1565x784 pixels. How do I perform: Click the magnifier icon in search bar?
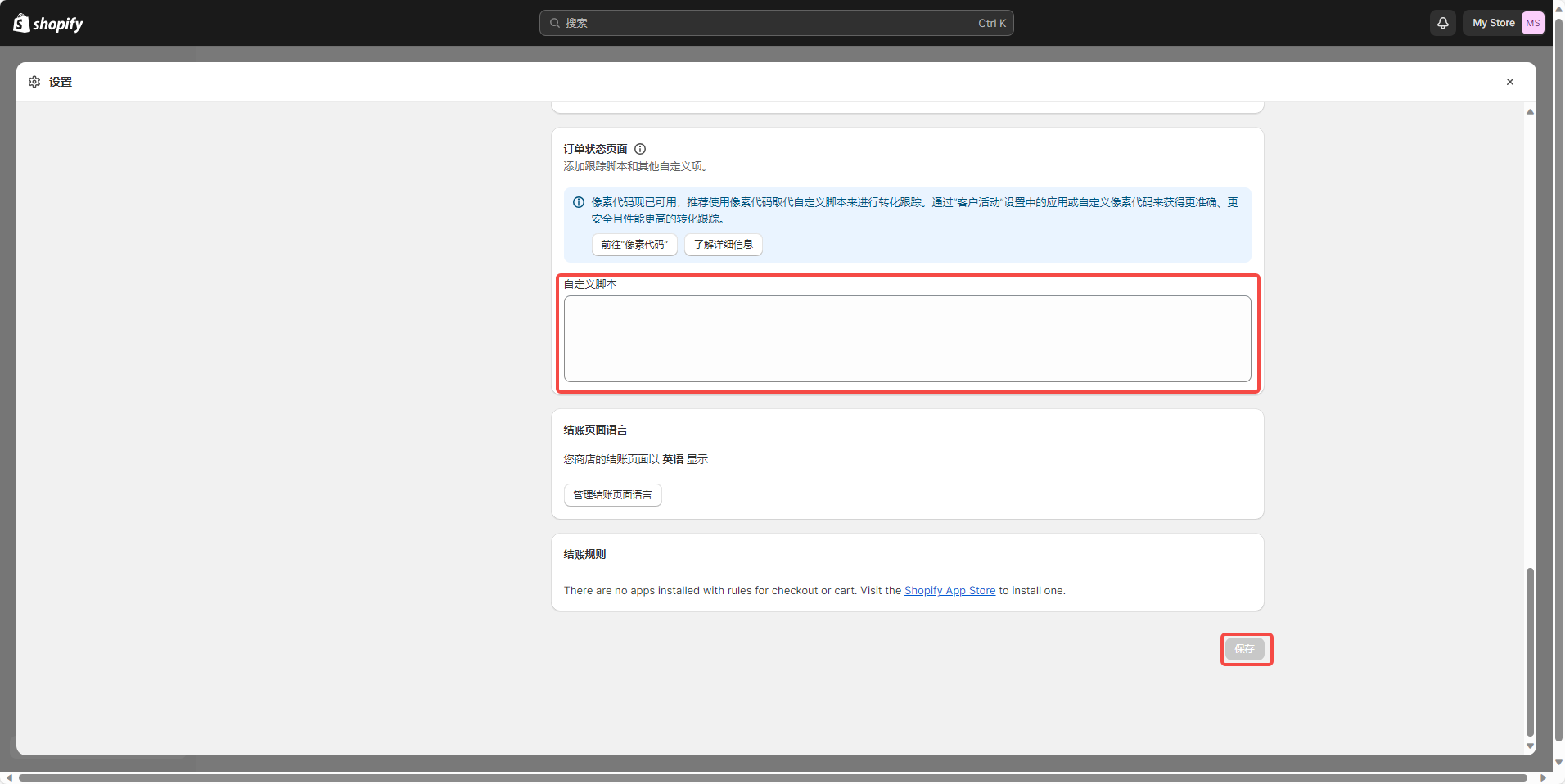[555, 23]
